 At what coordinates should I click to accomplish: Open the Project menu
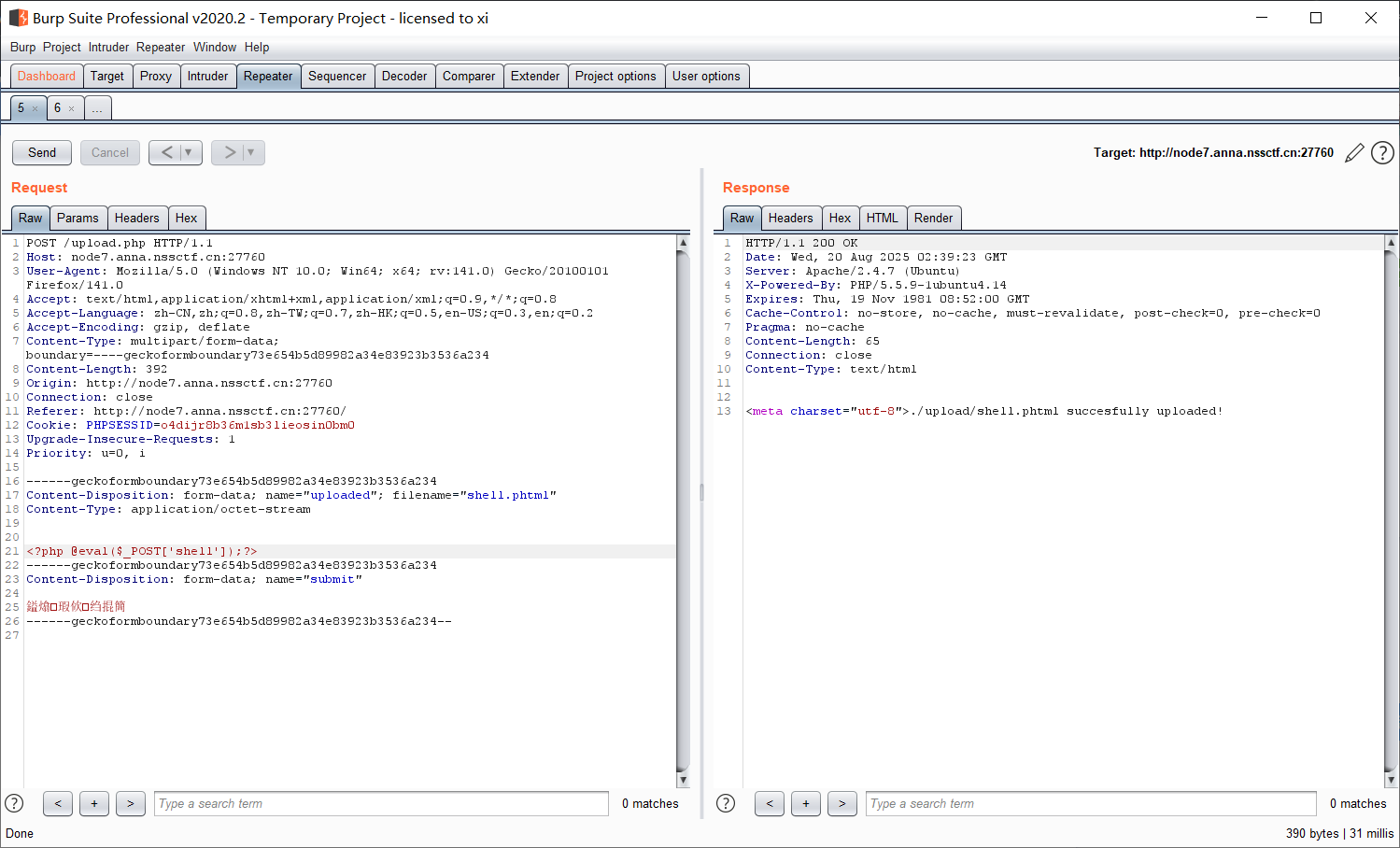point(62,47)
